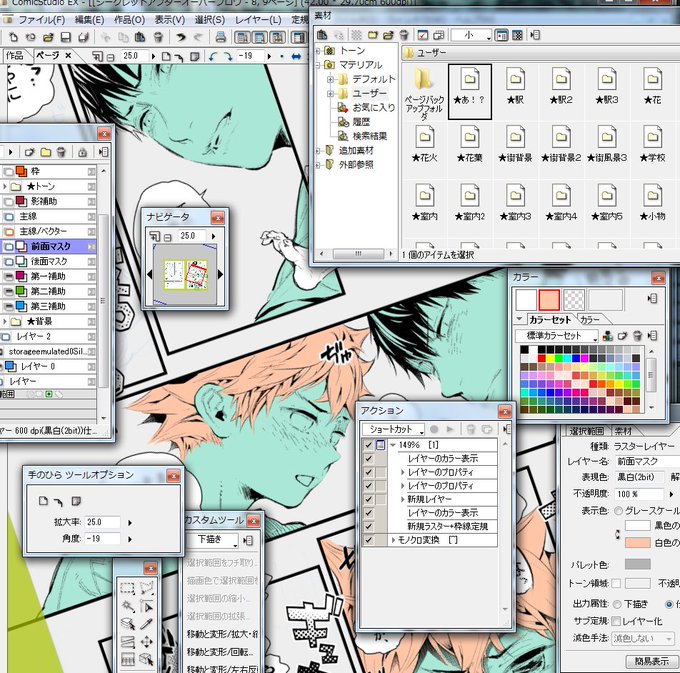Open 表示(V) menu
The width and height of the screenshot is (680, 673).
(170, 20)
